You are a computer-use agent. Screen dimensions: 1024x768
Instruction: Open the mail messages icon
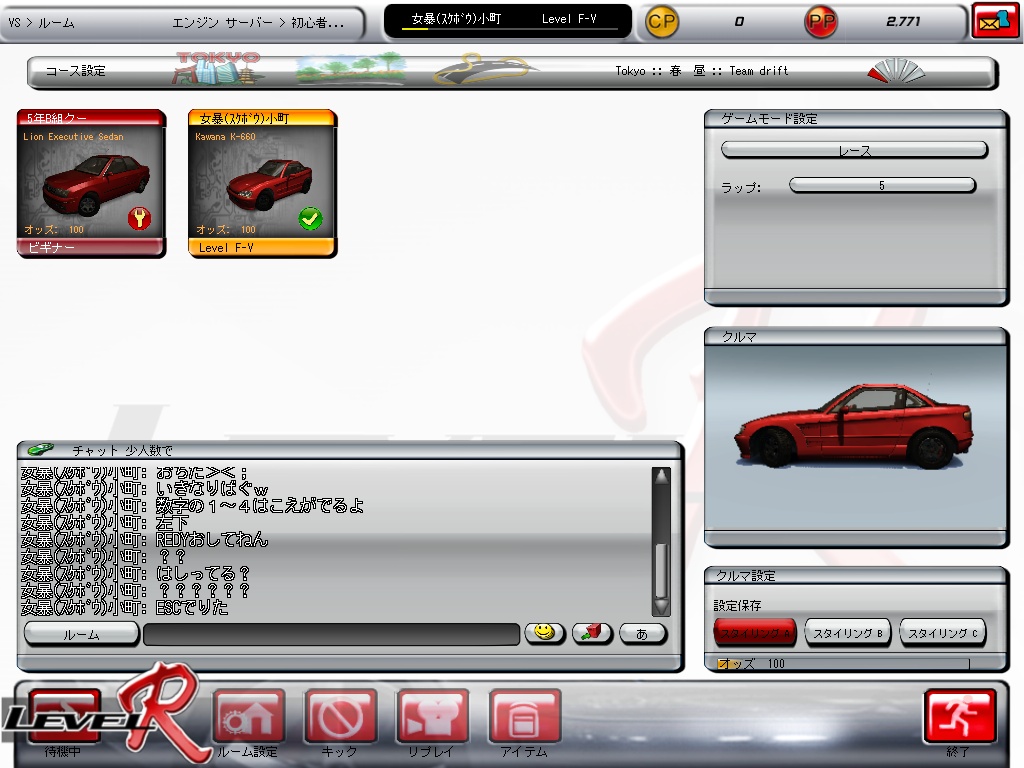(x=994, y=22)
